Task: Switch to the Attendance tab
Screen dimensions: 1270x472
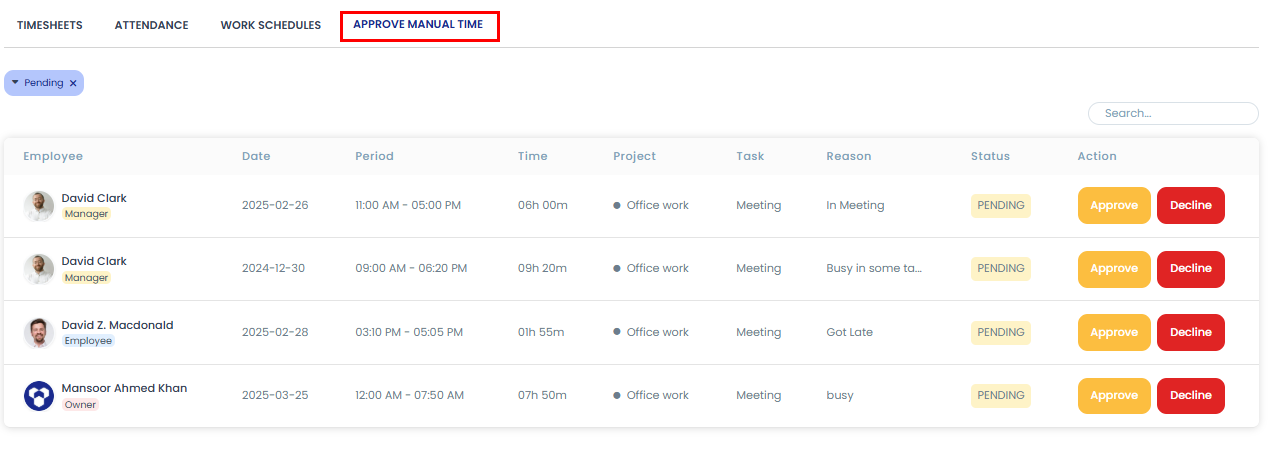Action: point(151,25)
